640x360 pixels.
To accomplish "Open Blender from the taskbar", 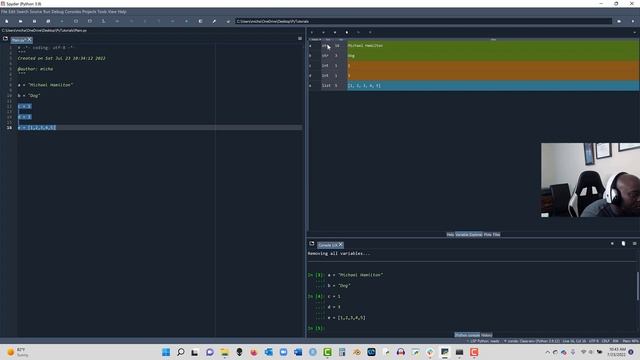I will click(x=357, y=352).
